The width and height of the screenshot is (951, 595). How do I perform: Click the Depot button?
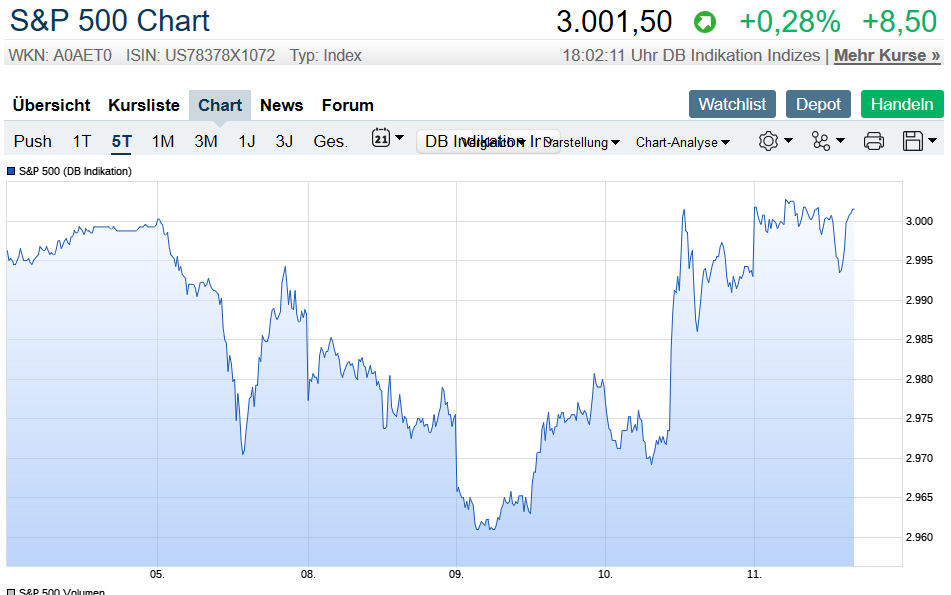point(818,104)
